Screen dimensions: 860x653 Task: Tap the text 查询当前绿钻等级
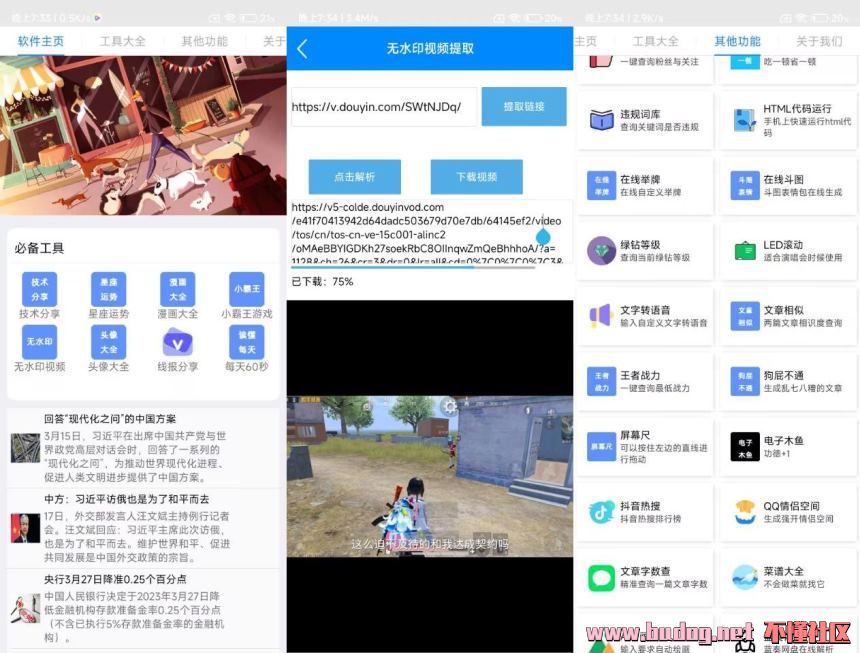point(655,258)
